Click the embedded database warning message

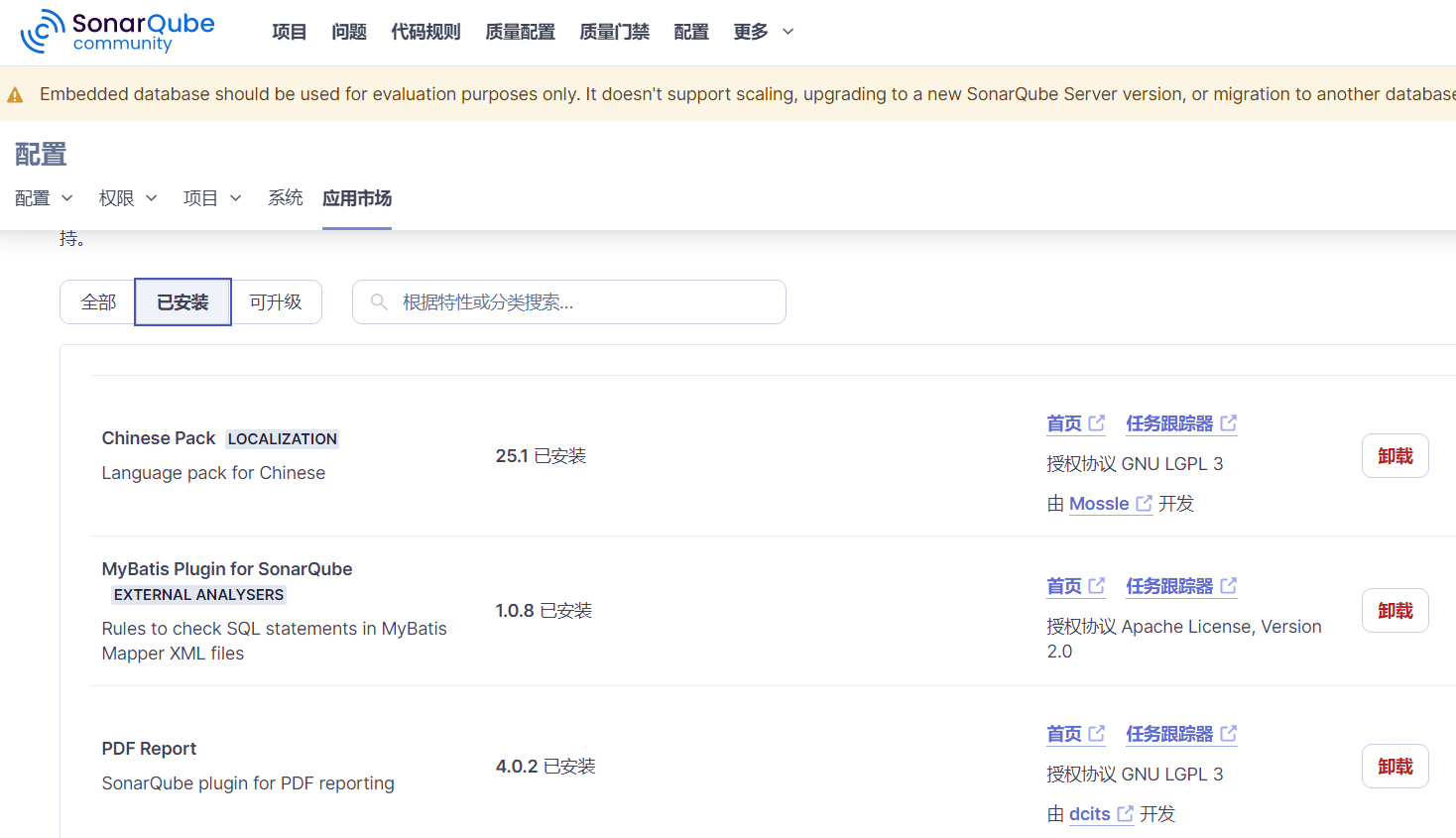(748, 94)
